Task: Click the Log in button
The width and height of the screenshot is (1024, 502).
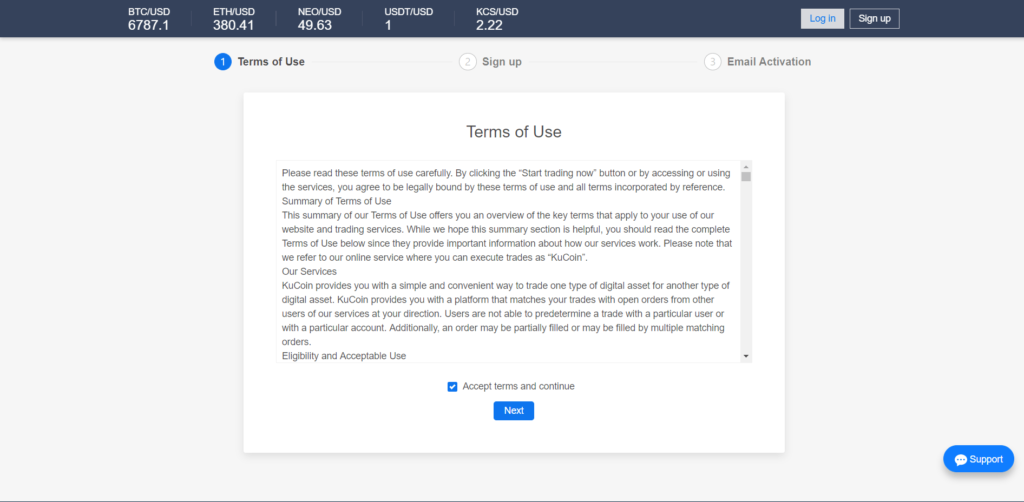Action: [822, 19]
